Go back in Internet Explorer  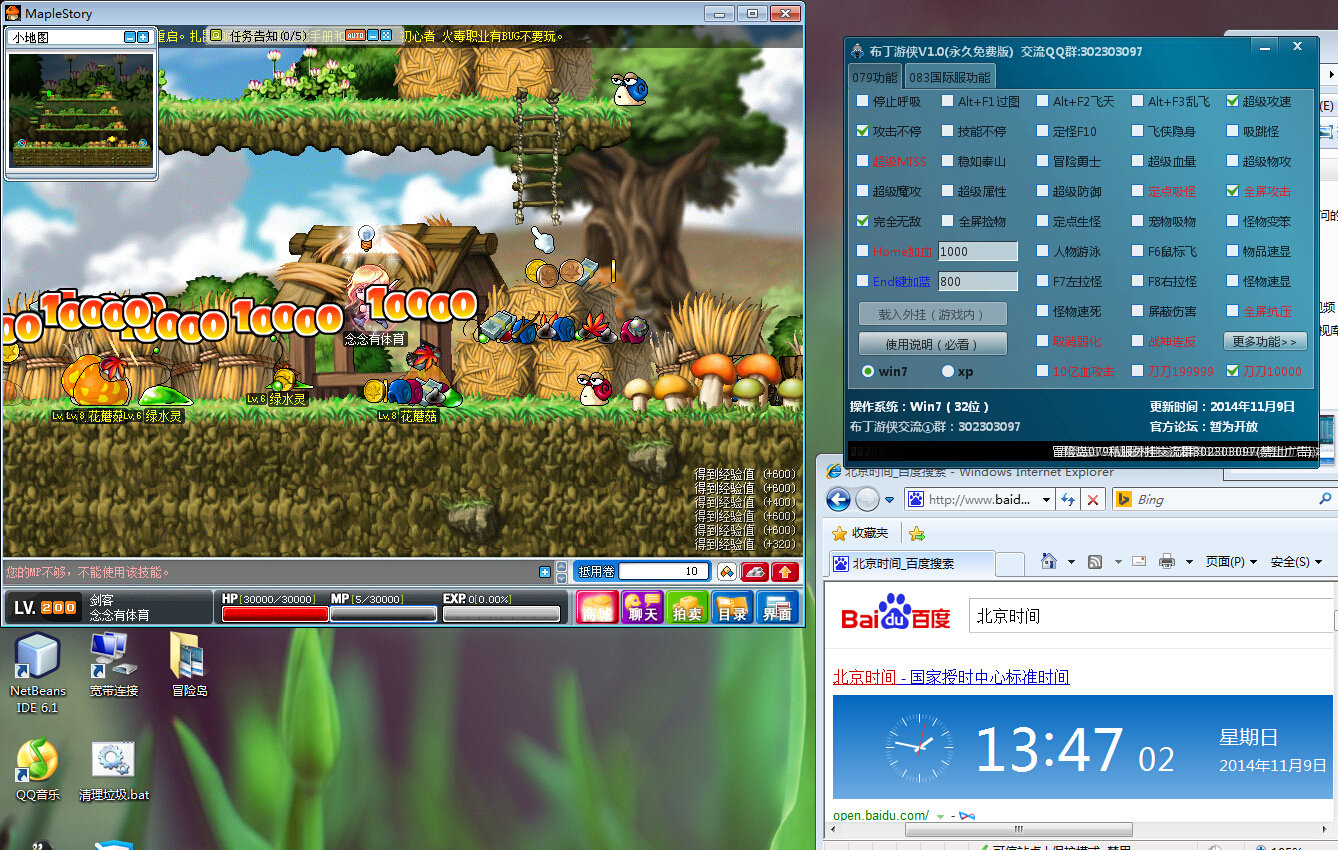(839, 500)
